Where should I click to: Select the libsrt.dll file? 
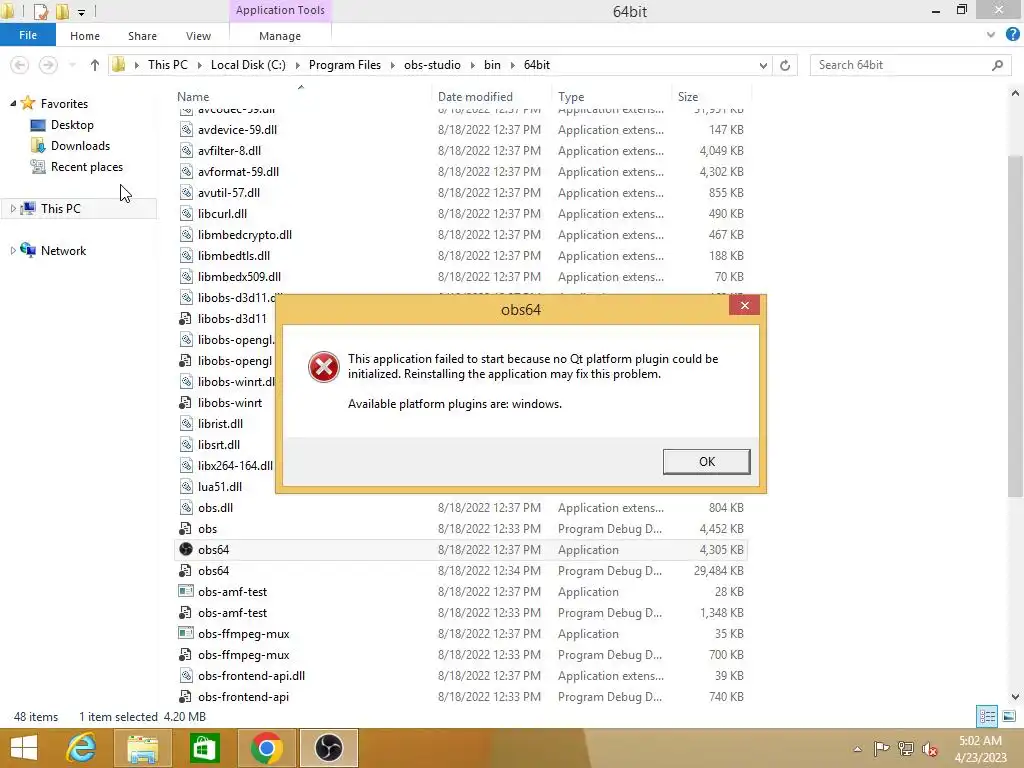point(219,445)
